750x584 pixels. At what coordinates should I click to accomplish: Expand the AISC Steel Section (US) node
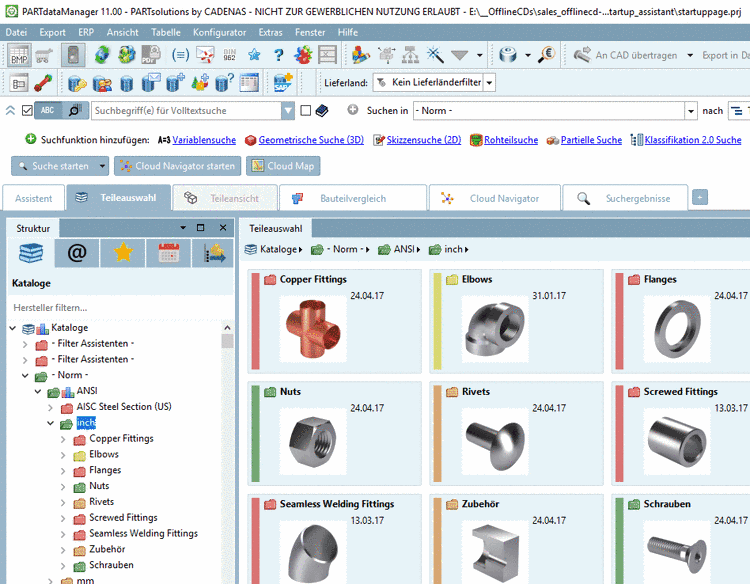point(50,408)
